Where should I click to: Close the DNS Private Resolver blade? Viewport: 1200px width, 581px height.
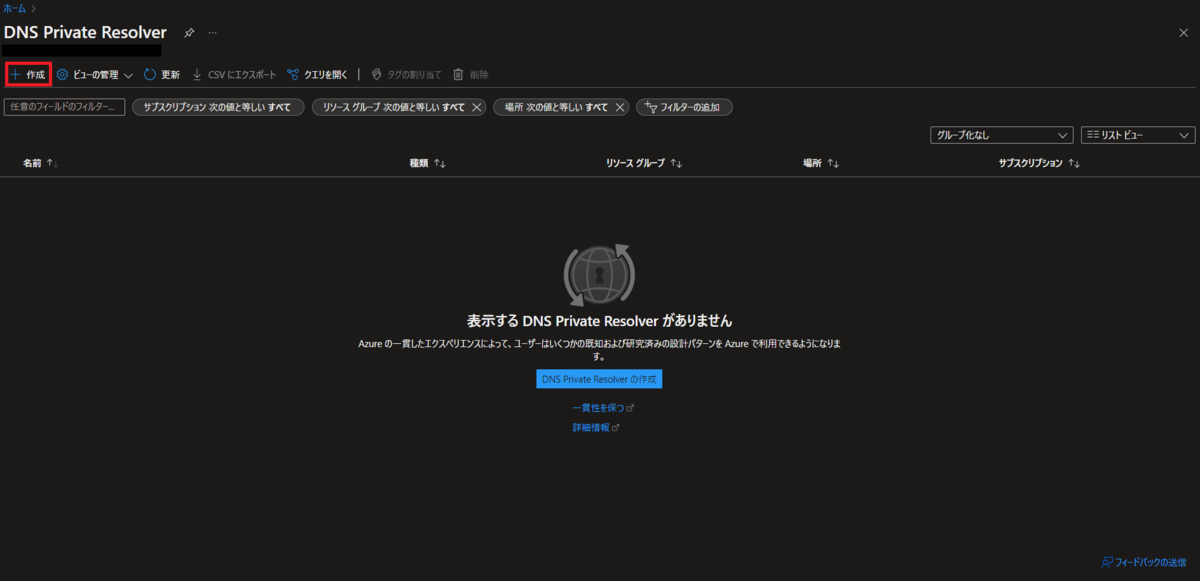(x=1184, y=33)
